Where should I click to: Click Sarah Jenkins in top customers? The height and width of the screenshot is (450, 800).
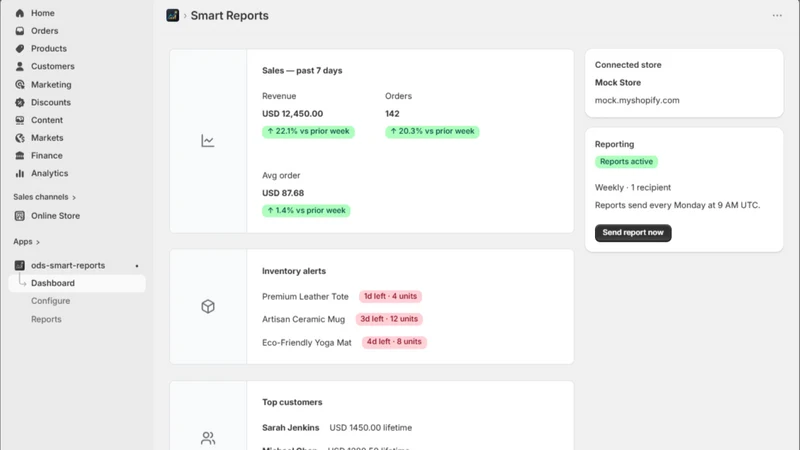[290, 428]
